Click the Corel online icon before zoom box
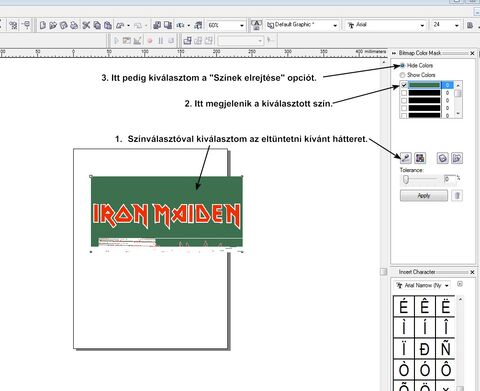Screen dimensions: 480x391 tap(198, 25)
